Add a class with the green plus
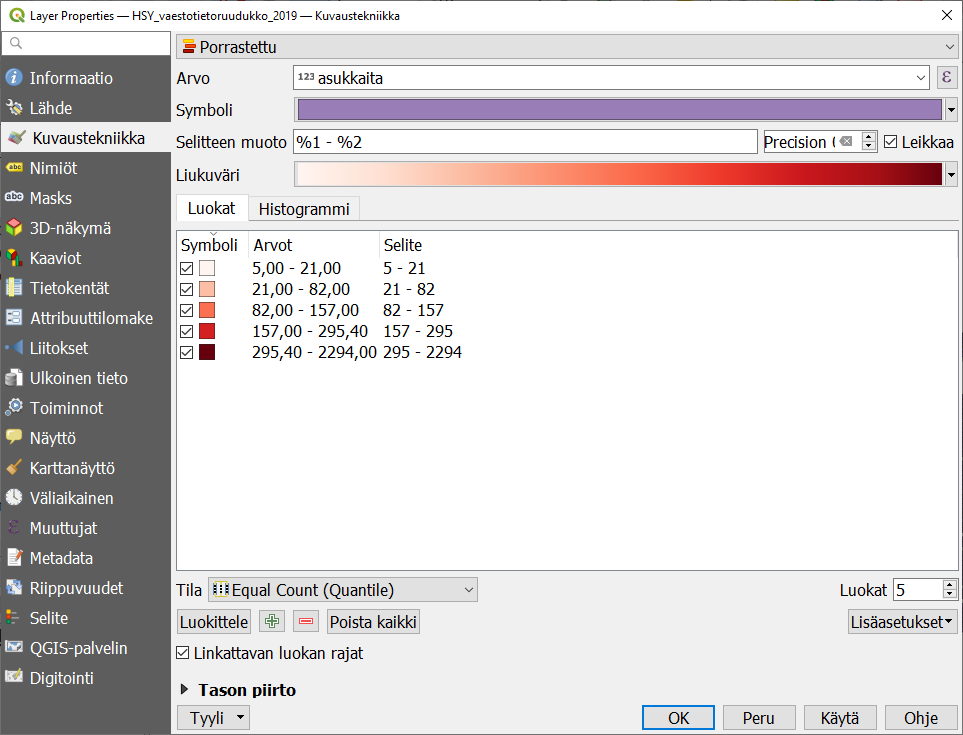Screen dimensions: 963x735 coord(271,621)
